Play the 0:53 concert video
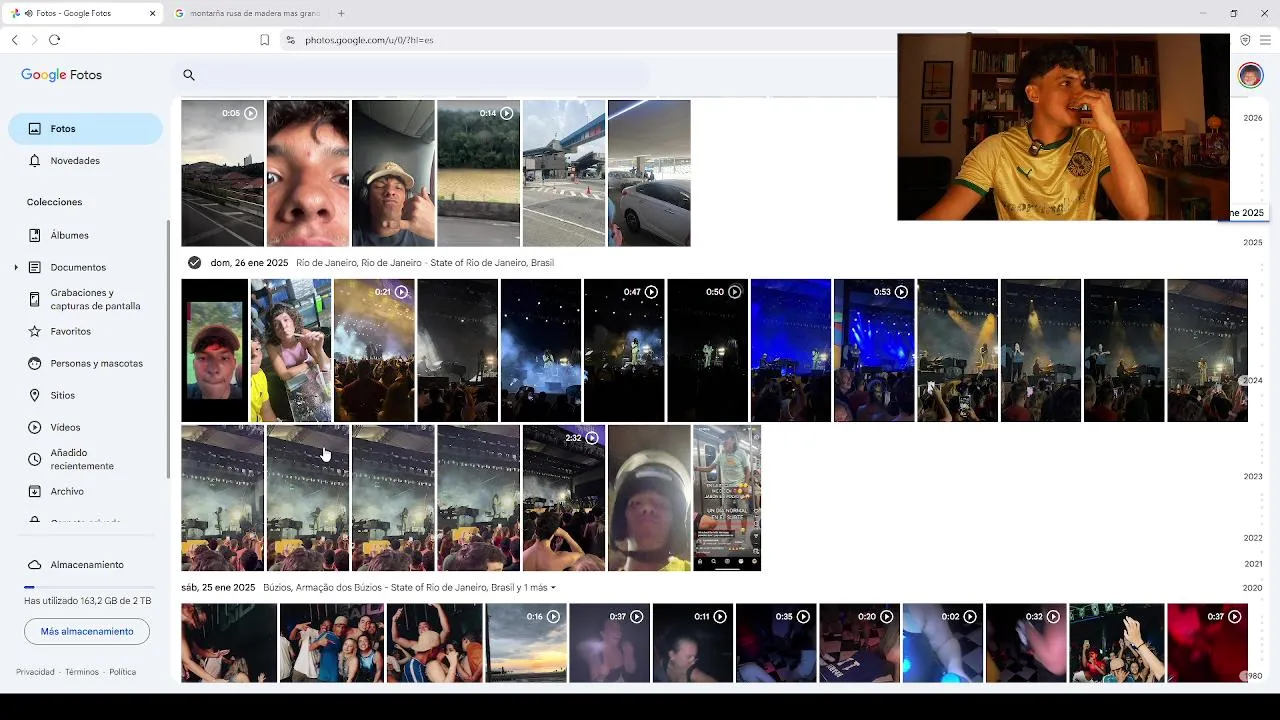The image size is (1280, 720). point(874,350)
